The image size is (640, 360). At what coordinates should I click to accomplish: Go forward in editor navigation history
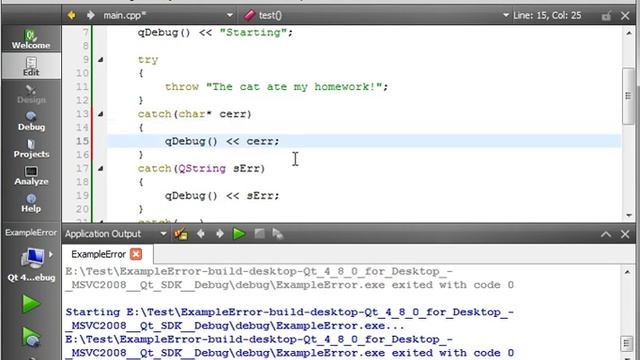click(x=91, y=16)
